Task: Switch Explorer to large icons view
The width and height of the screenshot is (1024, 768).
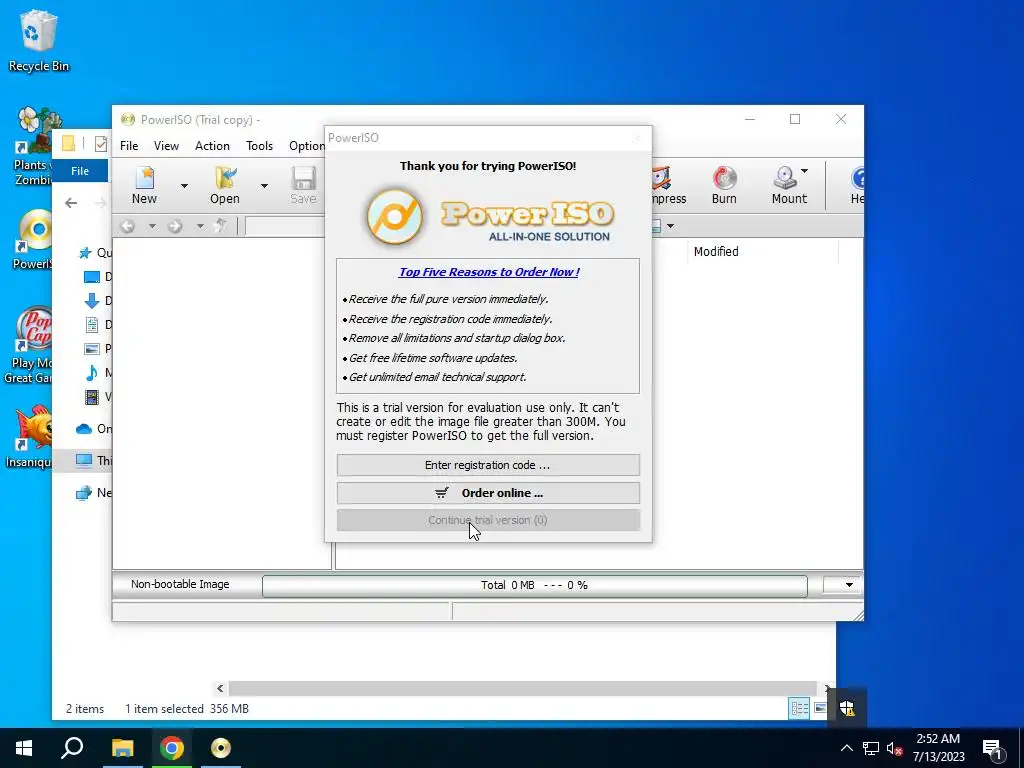Action: click(x=820, y=709)
